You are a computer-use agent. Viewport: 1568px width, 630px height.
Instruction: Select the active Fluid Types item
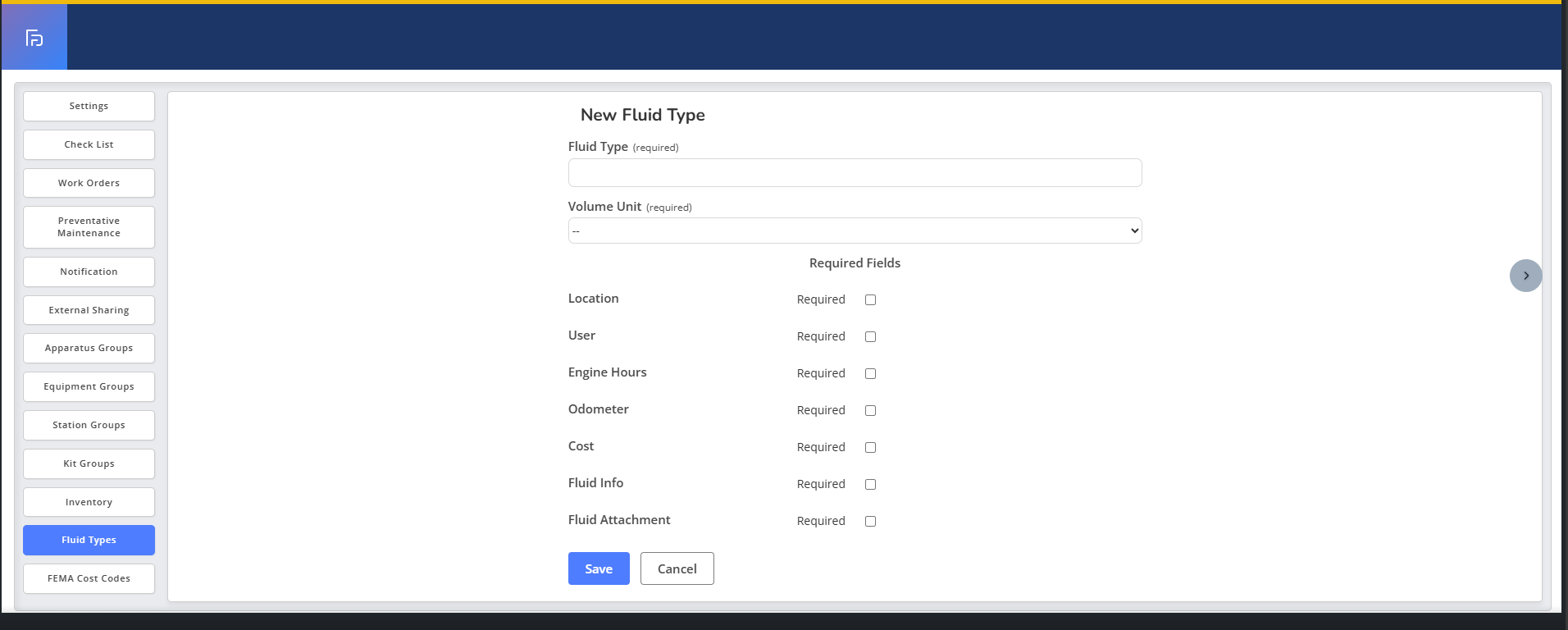coord(89,540)
